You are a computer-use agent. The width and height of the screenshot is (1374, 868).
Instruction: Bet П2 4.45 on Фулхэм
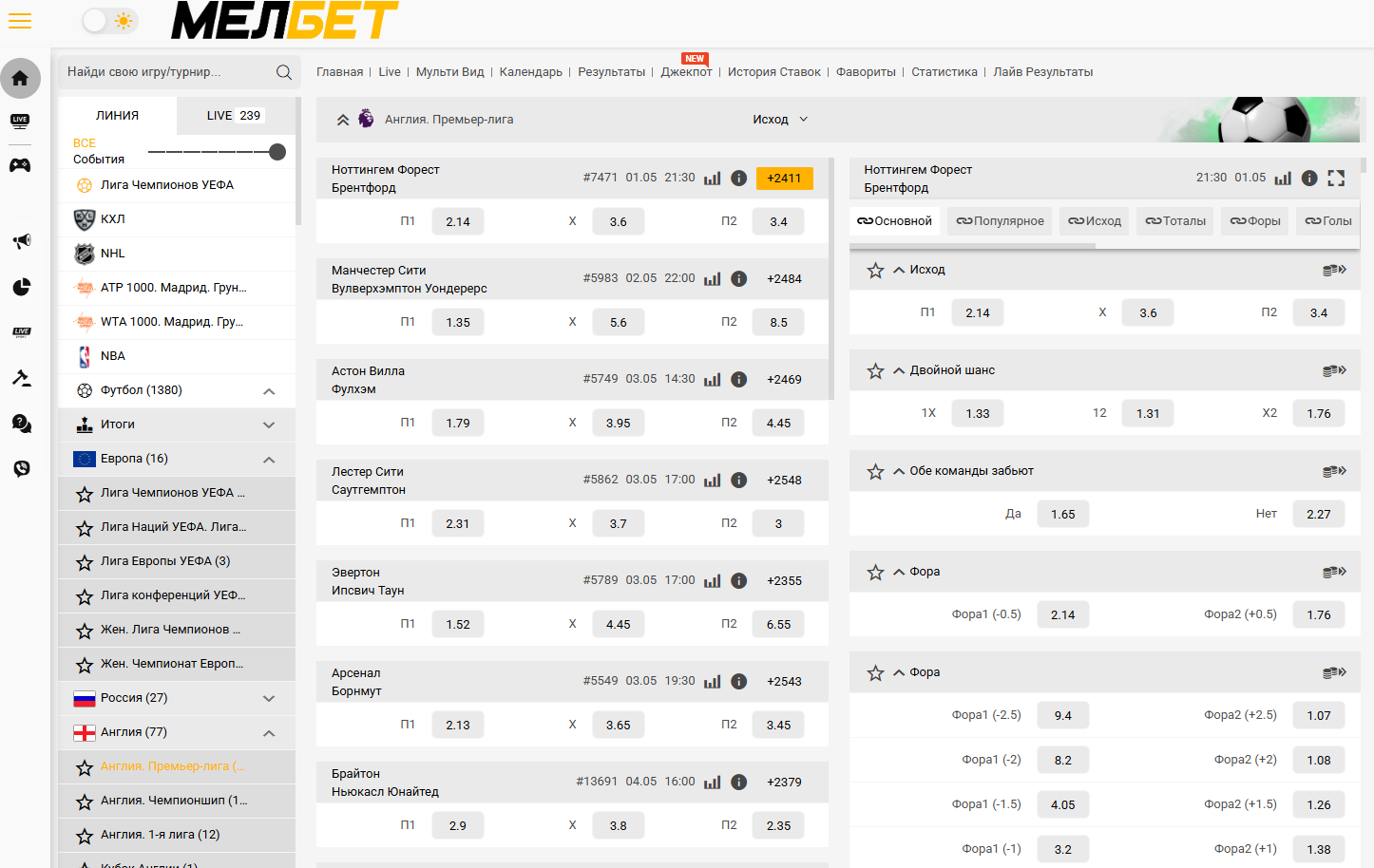click(x=778, y=424)
